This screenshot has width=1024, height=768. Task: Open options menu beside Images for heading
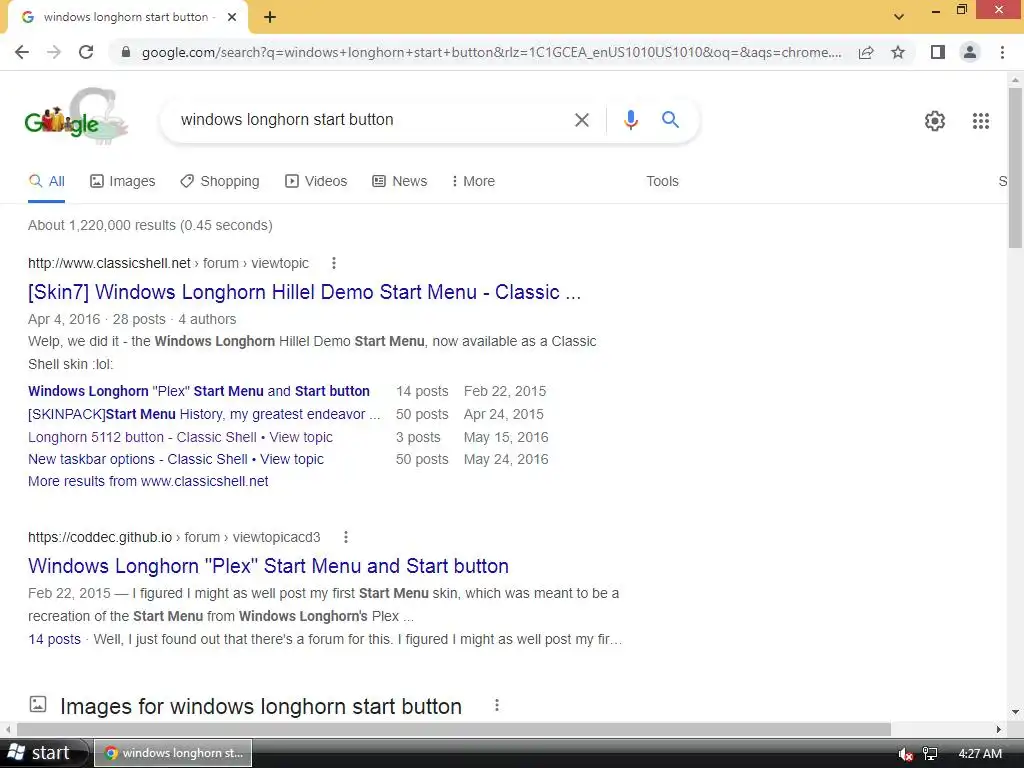497,705
